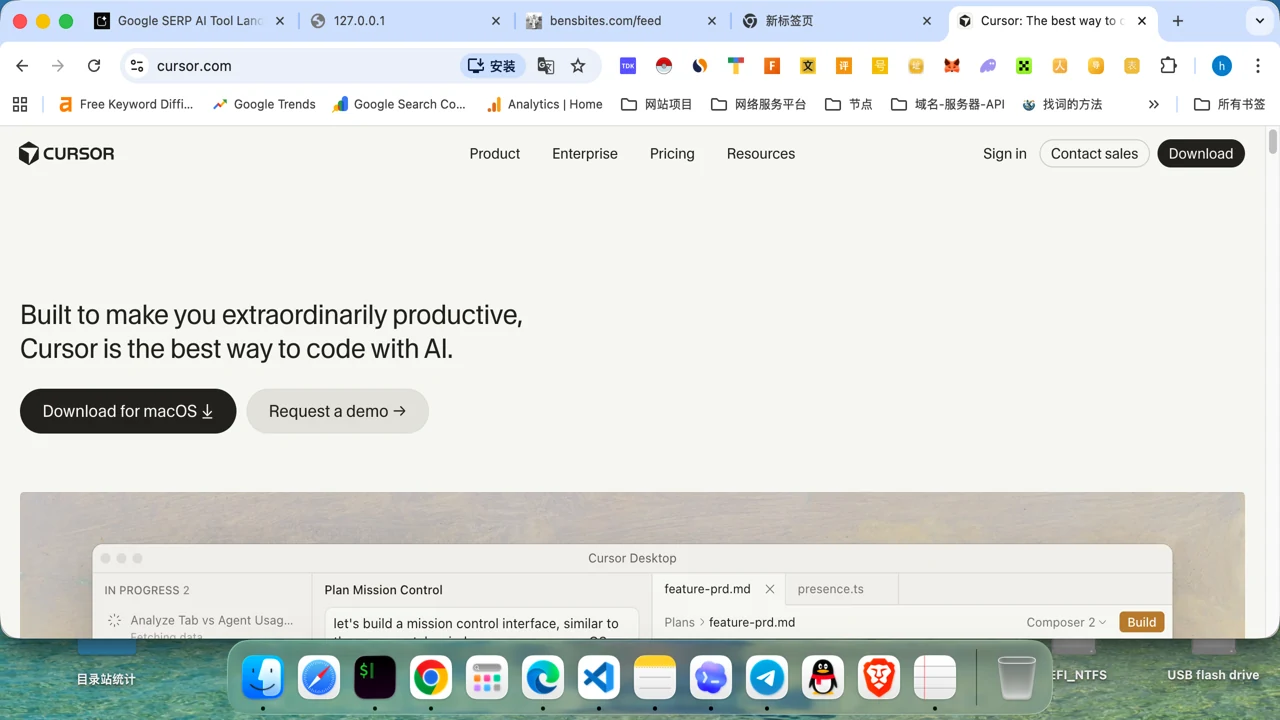Open the TDK extension icon
This screenshot has width=1280, height=720.
click(x=628, y=66)
